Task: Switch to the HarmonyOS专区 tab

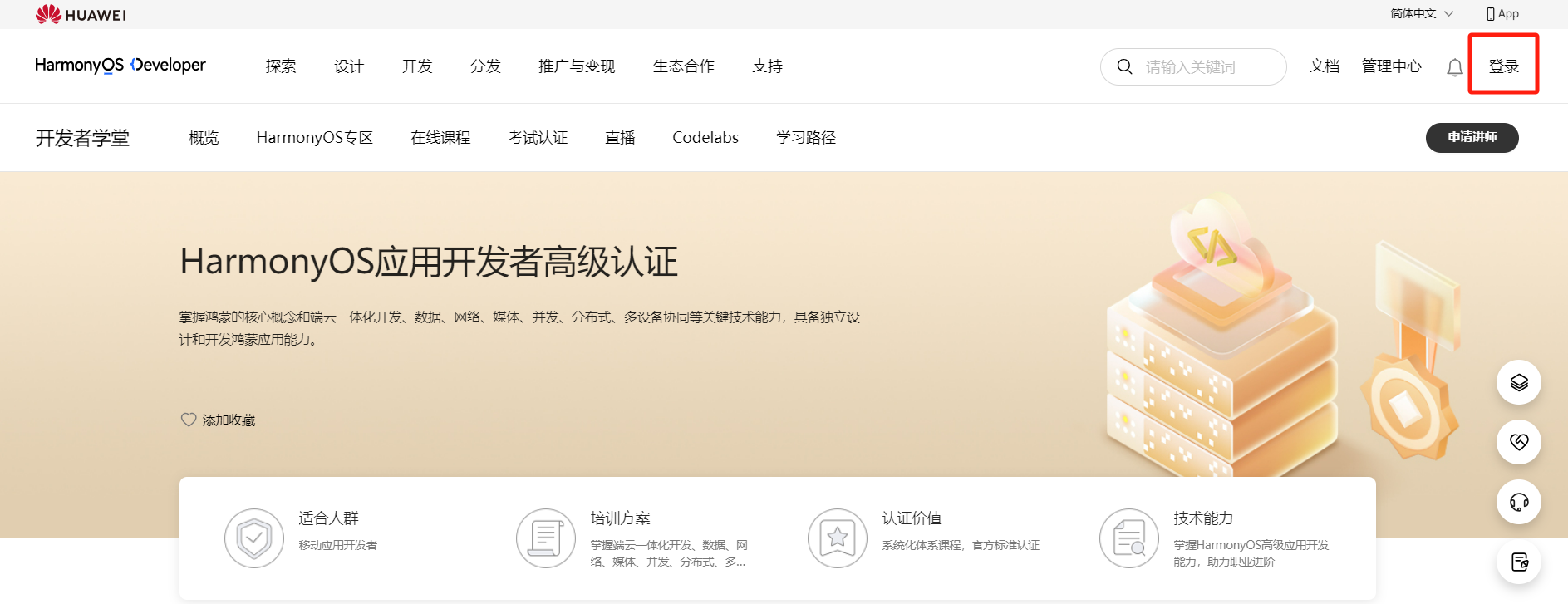Action: tap(314, 138)
